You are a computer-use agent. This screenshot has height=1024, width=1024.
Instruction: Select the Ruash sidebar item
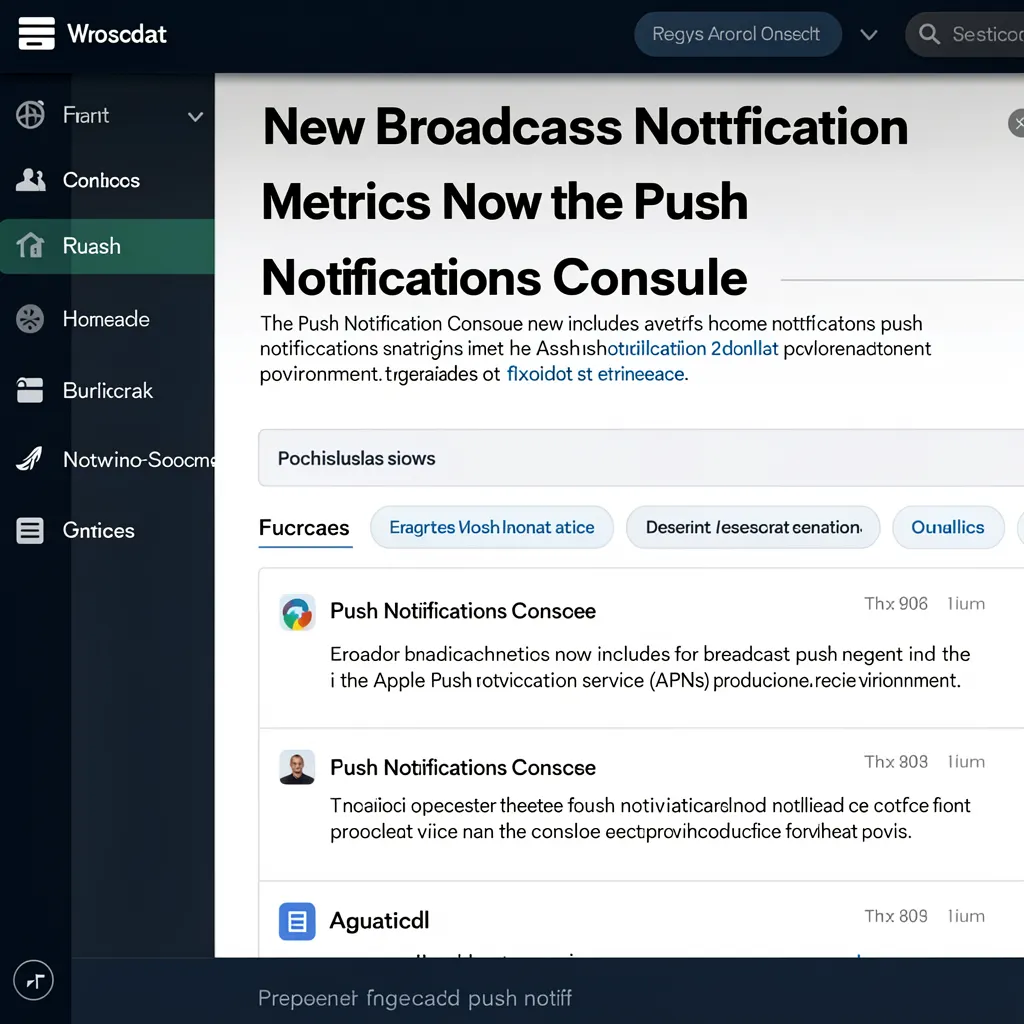point(107,246)
